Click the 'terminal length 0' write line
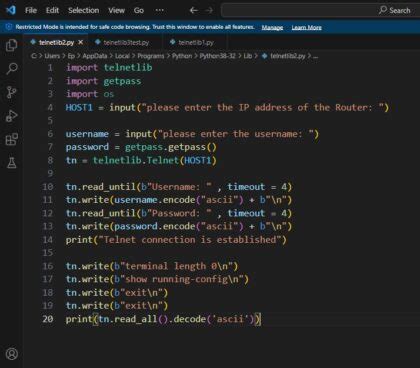The width and height of the screenshot is (420, 368). [152, 266]
